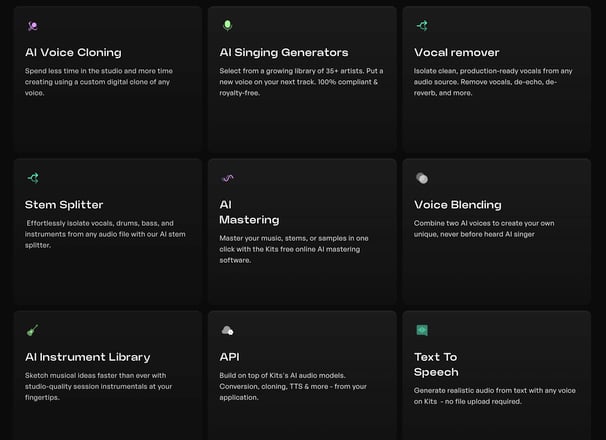Viewport: 606px width, 440px height.
Task: Click the Stem Splitter description text
Action: (105, 234)
